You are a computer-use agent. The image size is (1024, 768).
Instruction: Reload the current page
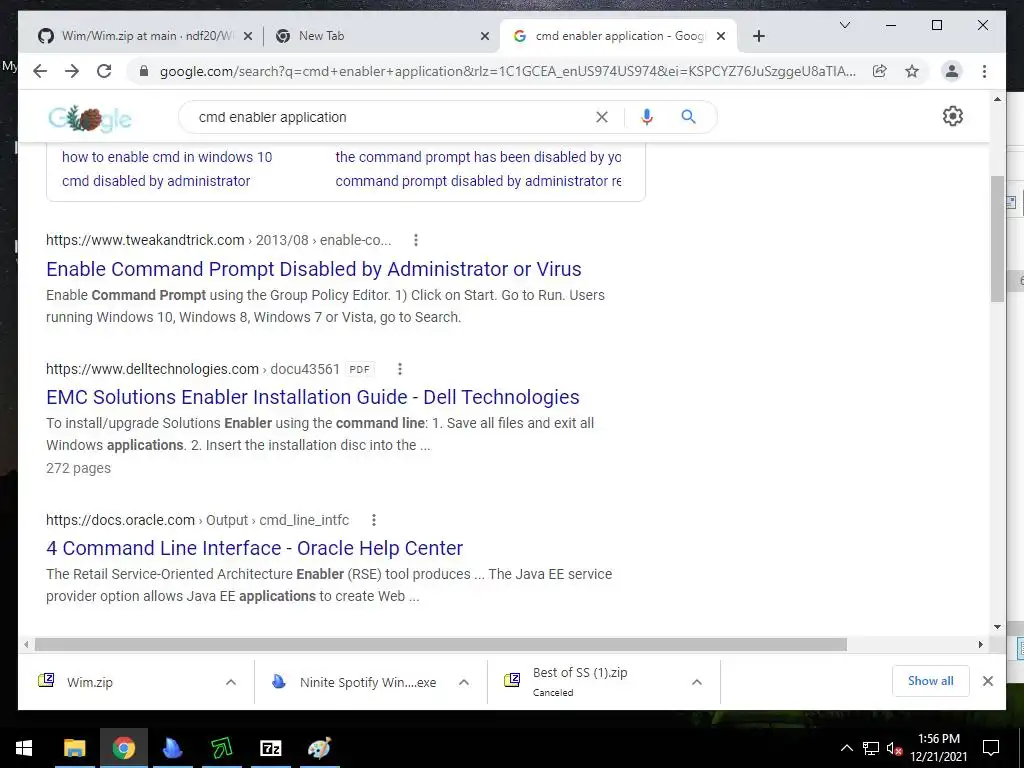click(104, 71)
